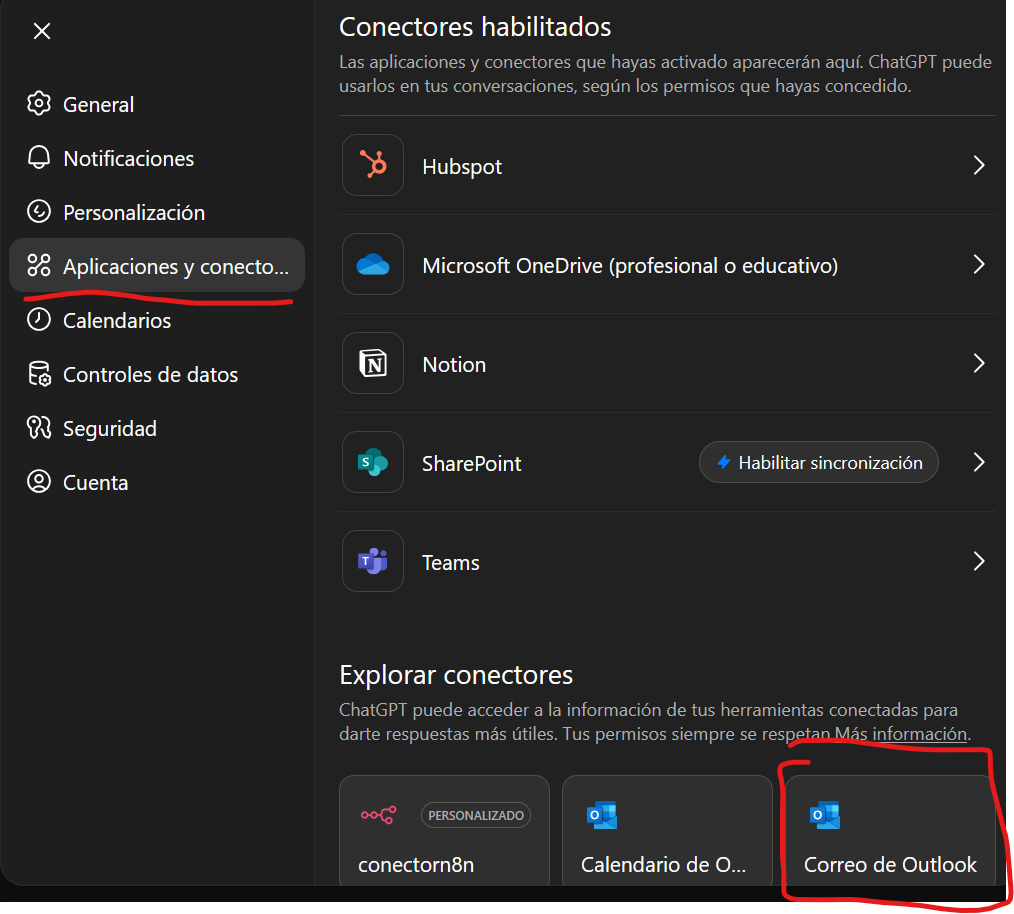The width and height of the screenshot is (1014, 914).
Task: Open the Seguridad settings section
Action: (x=109, y=428)
